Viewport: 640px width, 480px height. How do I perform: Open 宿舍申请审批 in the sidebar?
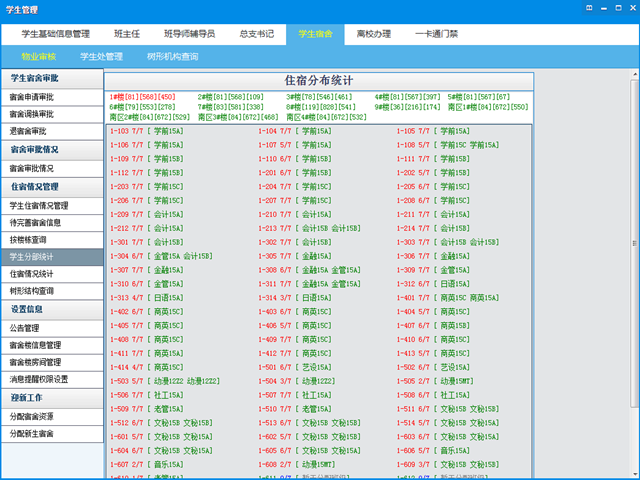32,96
